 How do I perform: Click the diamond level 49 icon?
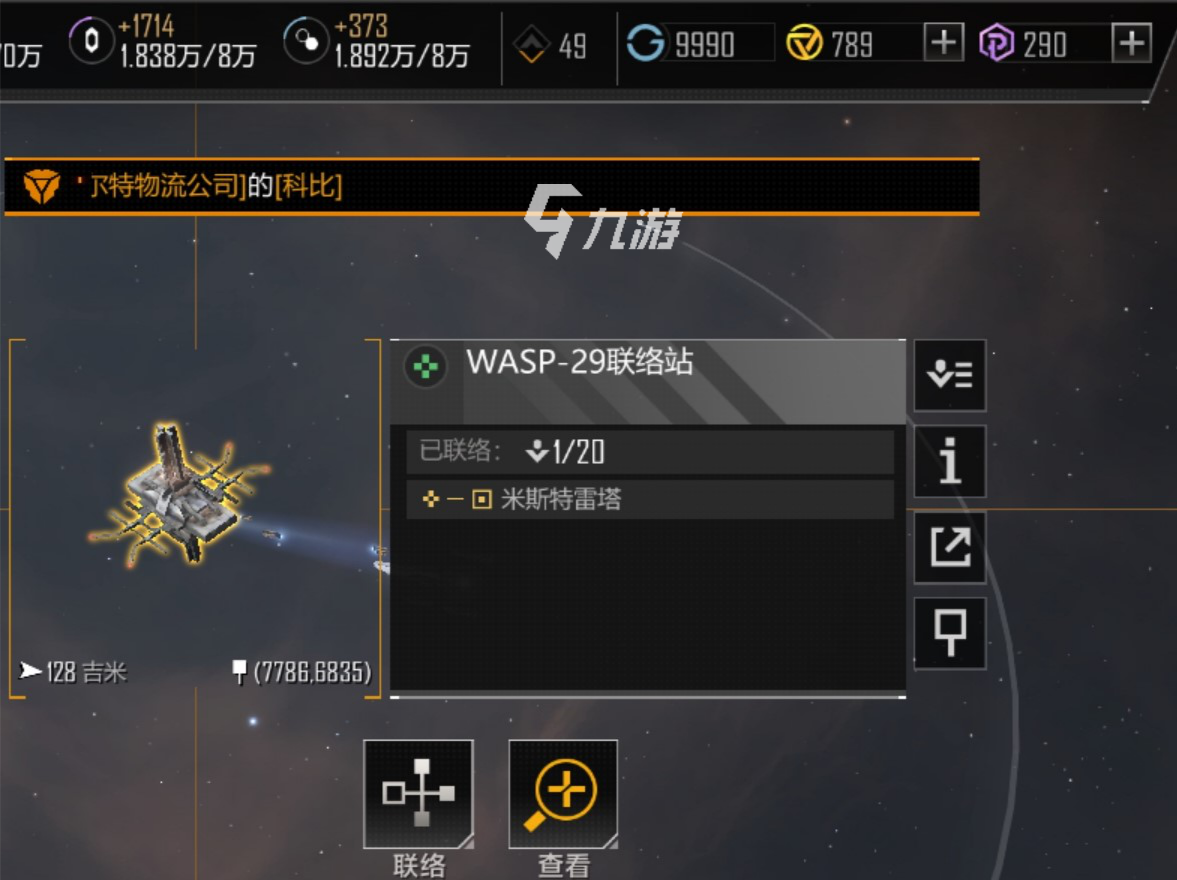coord(531,44)
